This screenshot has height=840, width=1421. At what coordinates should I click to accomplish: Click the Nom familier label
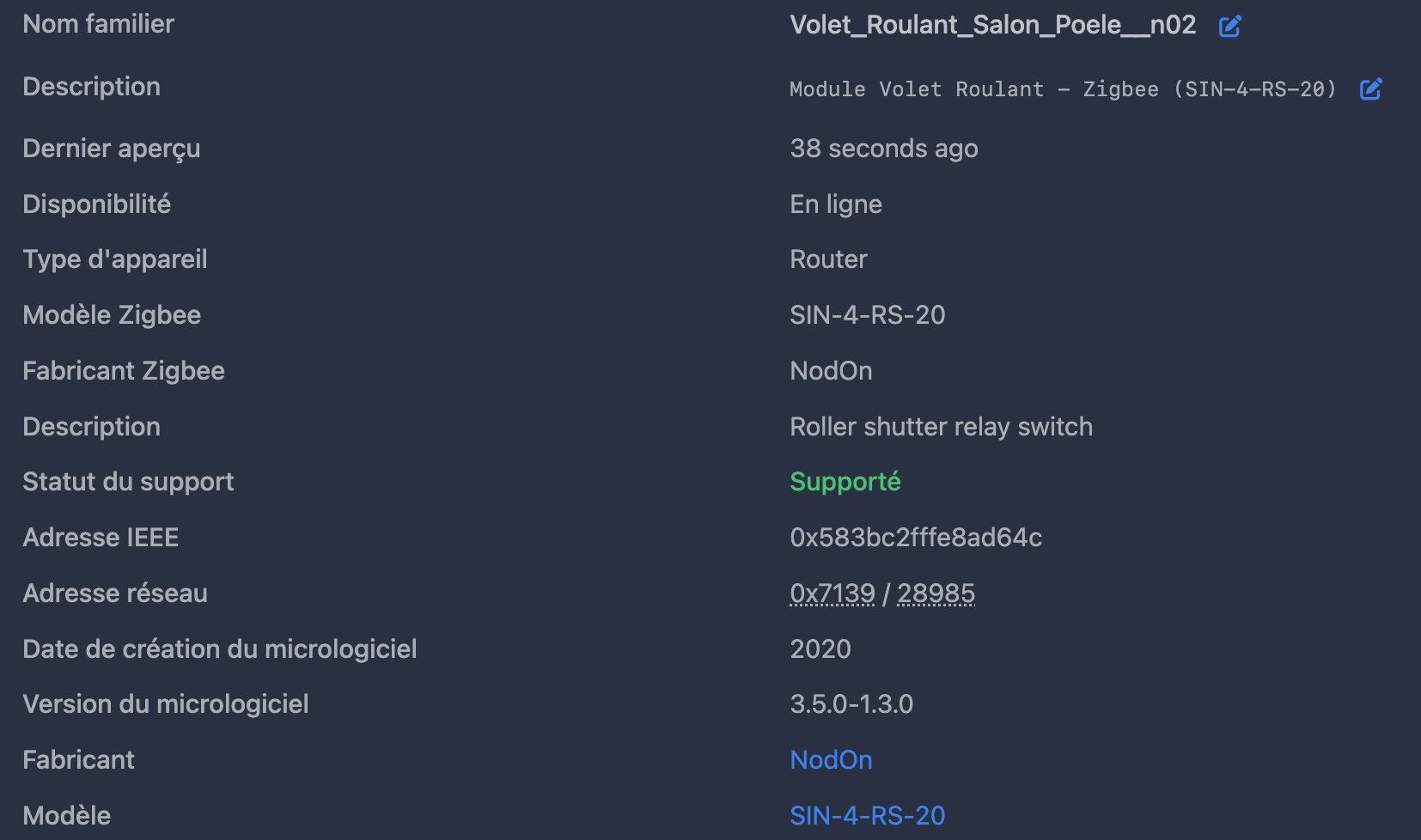coord(98,24)
